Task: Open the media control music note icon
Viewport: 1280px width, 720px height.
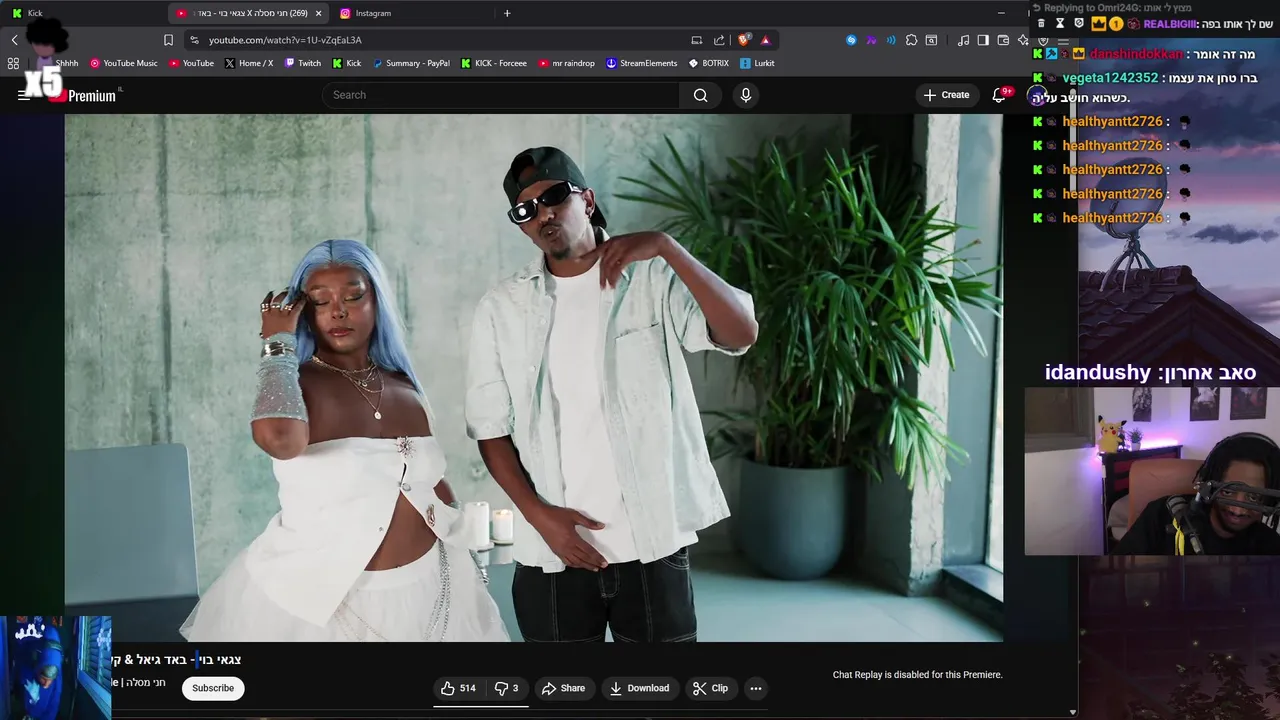Action: pos(963,40)
